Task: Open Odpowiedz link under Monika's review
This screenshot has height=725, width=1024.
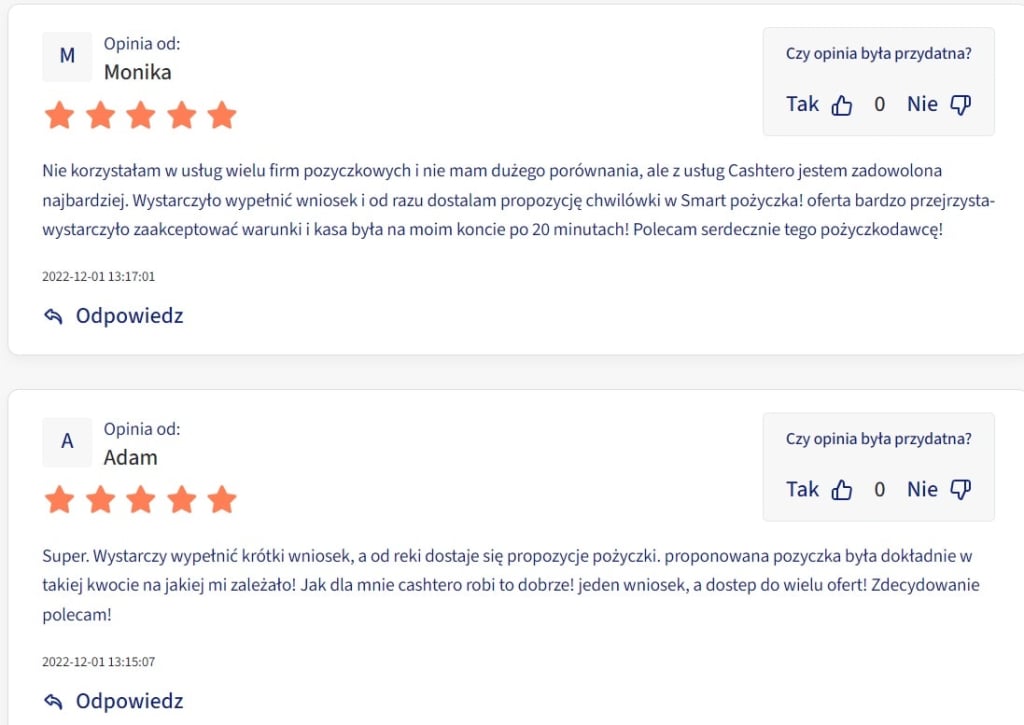Action: pyautogui.click(x=129, y=316)
